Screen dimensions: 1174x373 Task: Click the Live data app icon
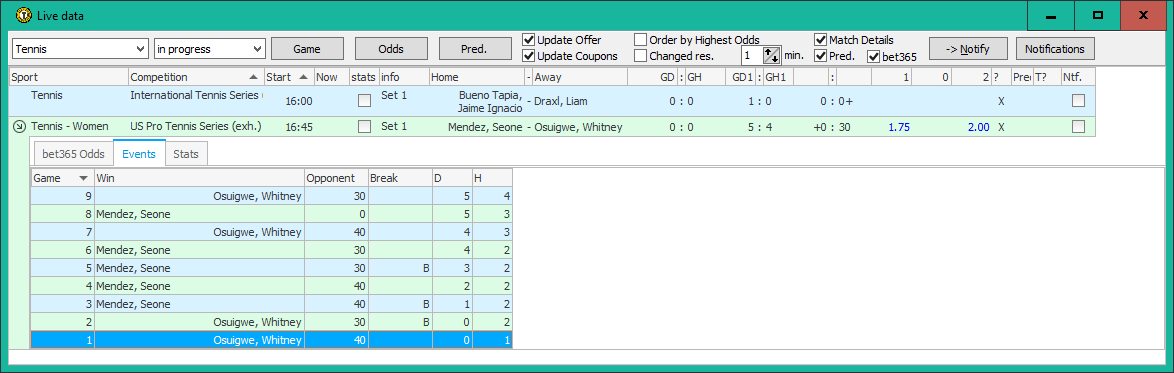[x=23, y=14]
